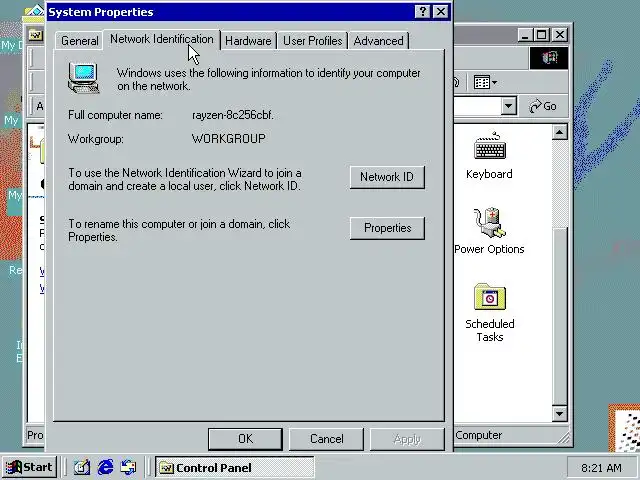Click the vertical scrollbar thumb in Control Panel
This screenshot has height=480, width=640.
pos(559,317)
